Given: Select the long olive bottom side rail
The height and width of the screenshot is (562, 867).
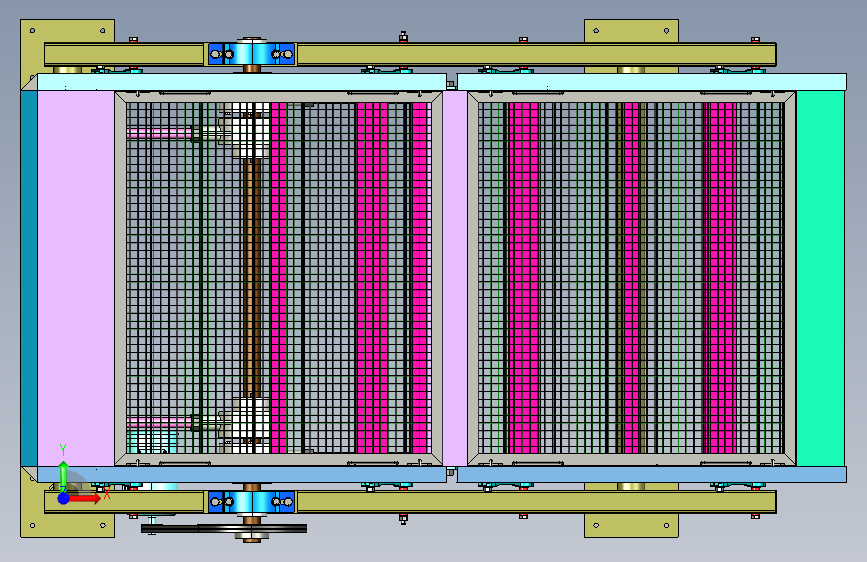Looking at the screenshot, I should [x=535, y=502].
